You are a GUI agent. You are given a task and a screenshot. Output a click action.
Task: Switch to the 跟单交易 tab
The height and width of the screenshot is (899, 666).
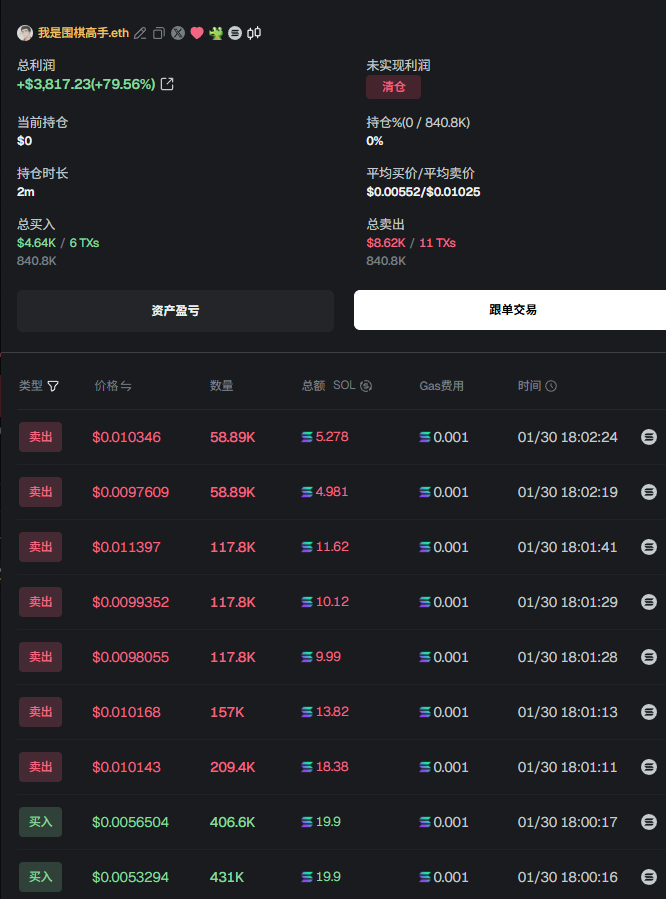point(510,310)
